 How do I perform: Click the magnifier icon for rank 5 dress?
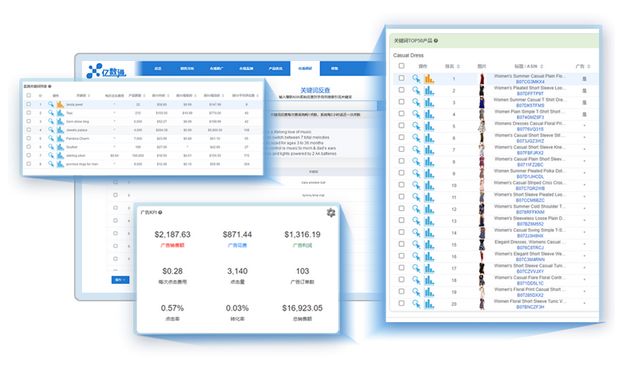pyautogui.click(x=416, y=126)
